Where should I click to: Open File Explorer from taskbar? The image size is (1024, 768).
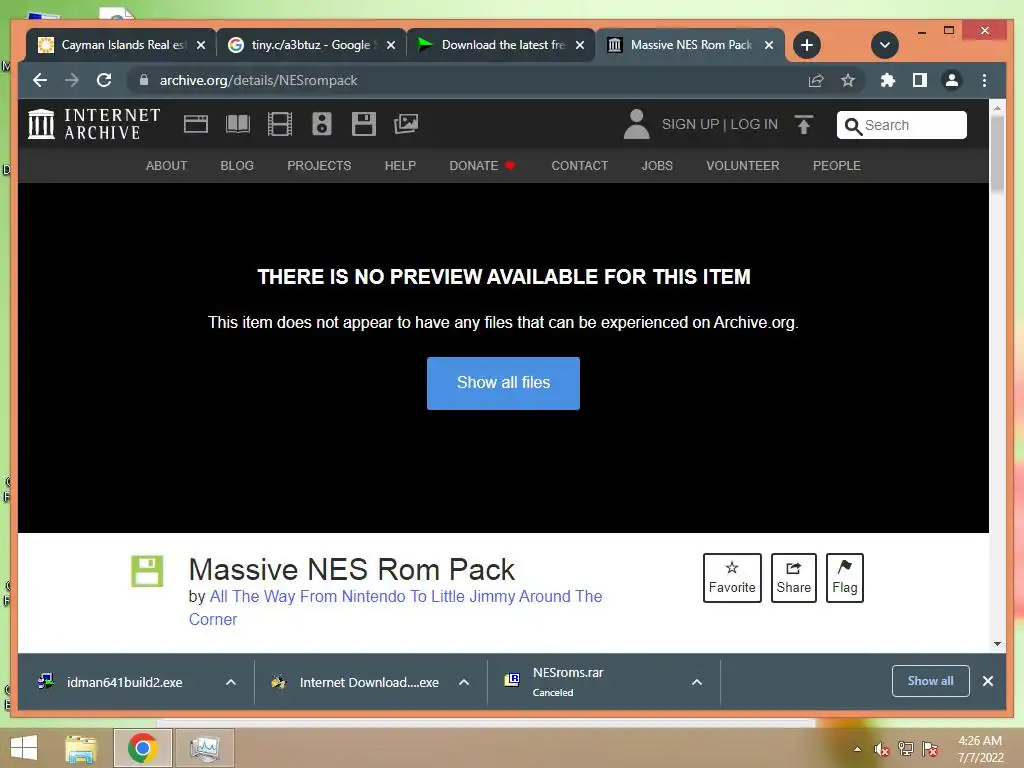pyautogui.click(x=80, y=748)
